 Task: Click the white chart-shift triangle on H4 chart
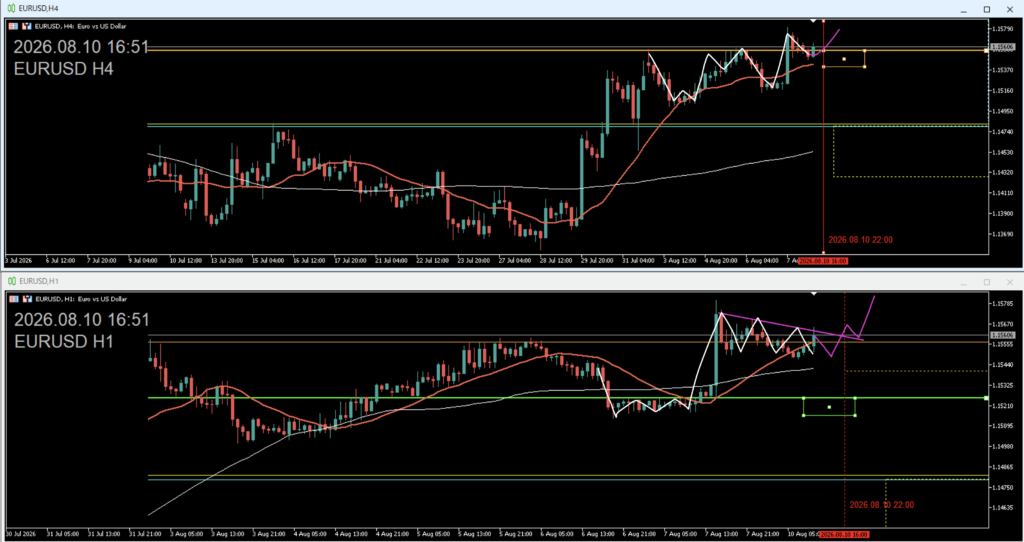[x=813, y=21]
